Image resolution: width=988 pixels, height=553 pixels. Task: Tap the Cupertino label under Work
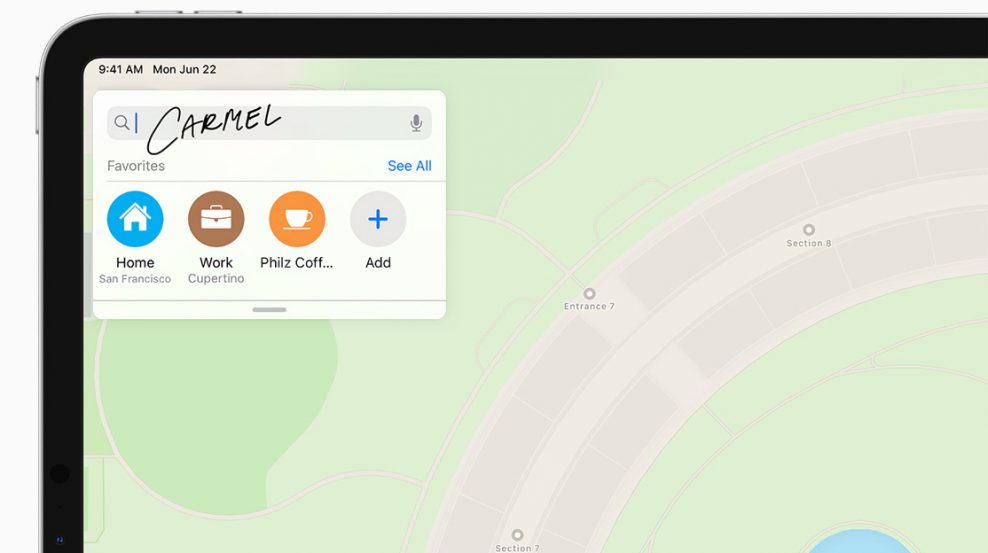click(x=216, y=278)
